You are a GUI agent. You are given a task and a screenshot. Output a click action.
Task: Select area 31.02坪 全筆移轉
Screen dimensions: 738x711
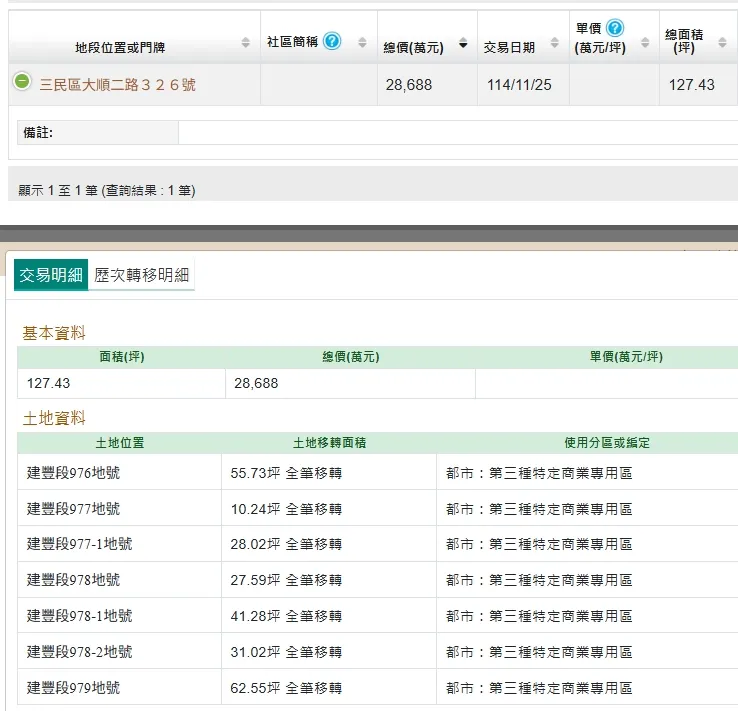286,652
